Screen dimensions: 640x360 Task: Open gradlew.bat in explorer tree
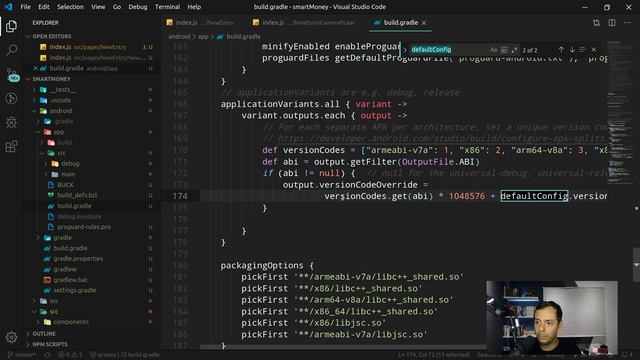tap(70, 280)
